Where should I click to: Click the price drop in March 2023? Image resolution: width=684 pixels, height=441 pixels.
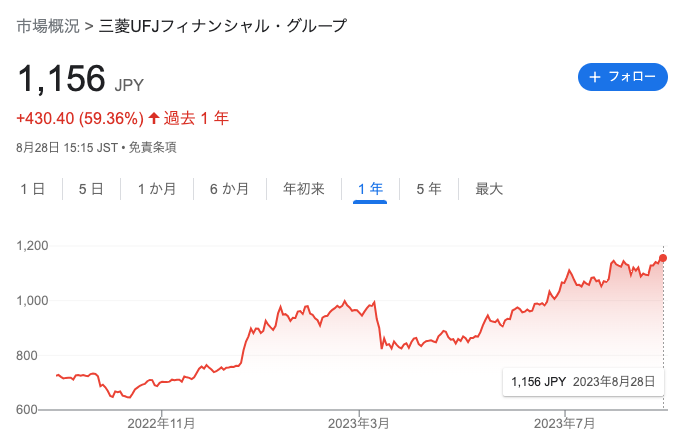click(378, 325)
